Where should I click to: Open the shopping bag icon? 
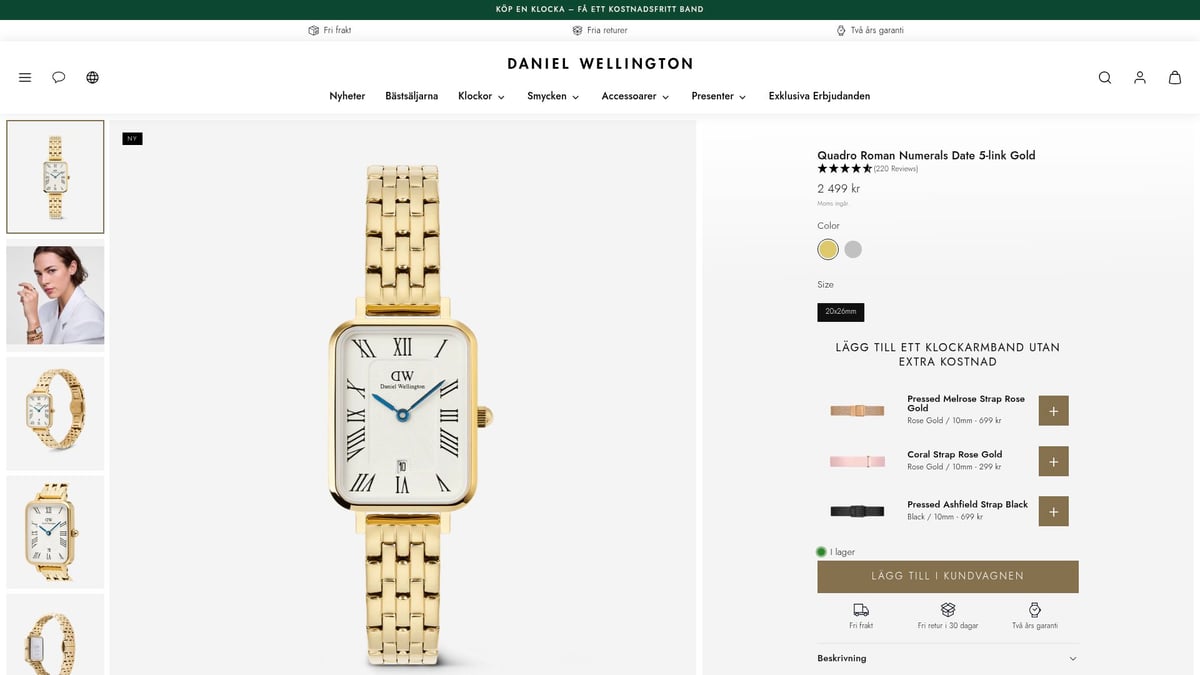point(1175,77)
